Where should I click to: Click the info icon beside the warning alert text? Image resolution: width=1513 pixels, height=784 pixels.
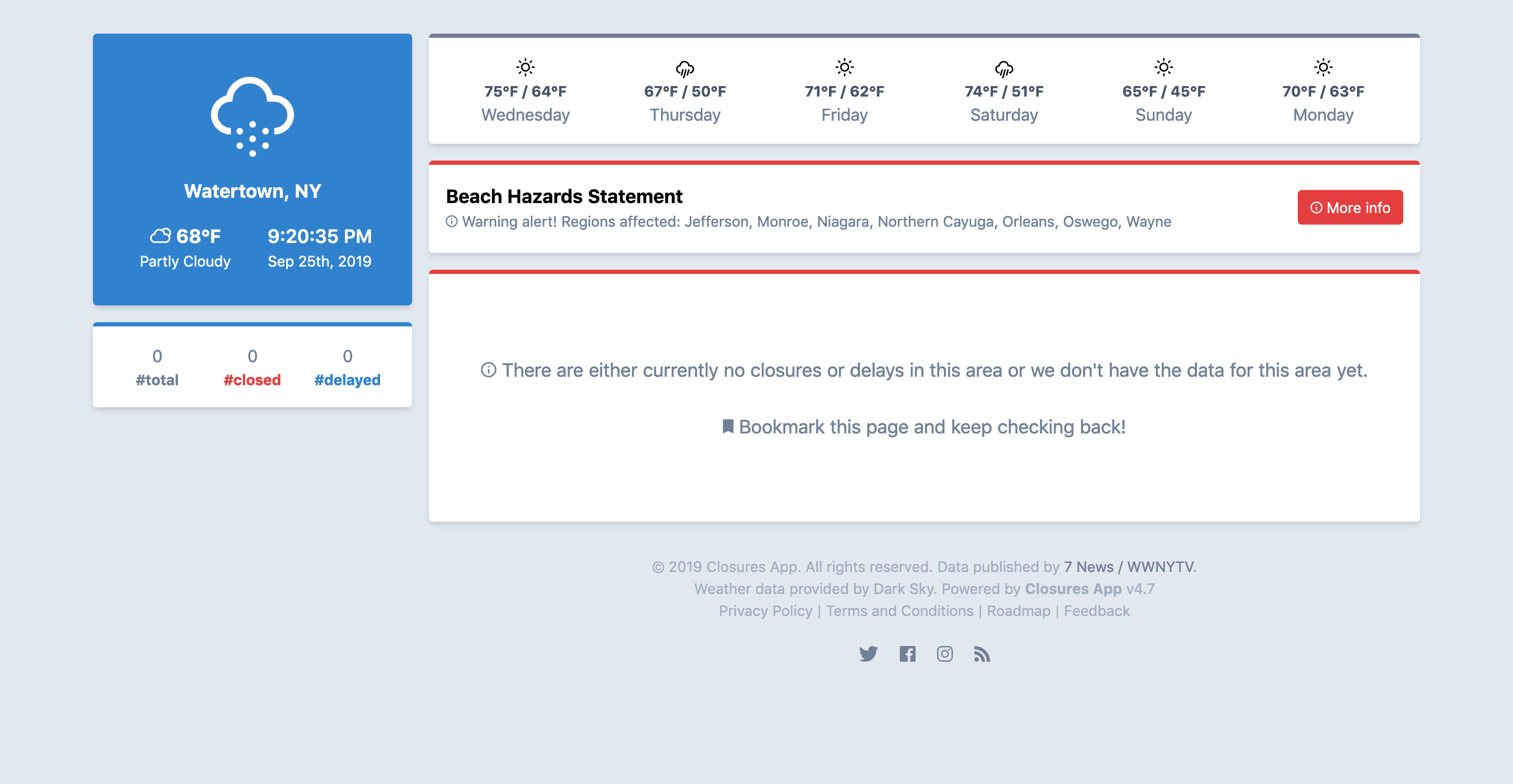point(451,222)
